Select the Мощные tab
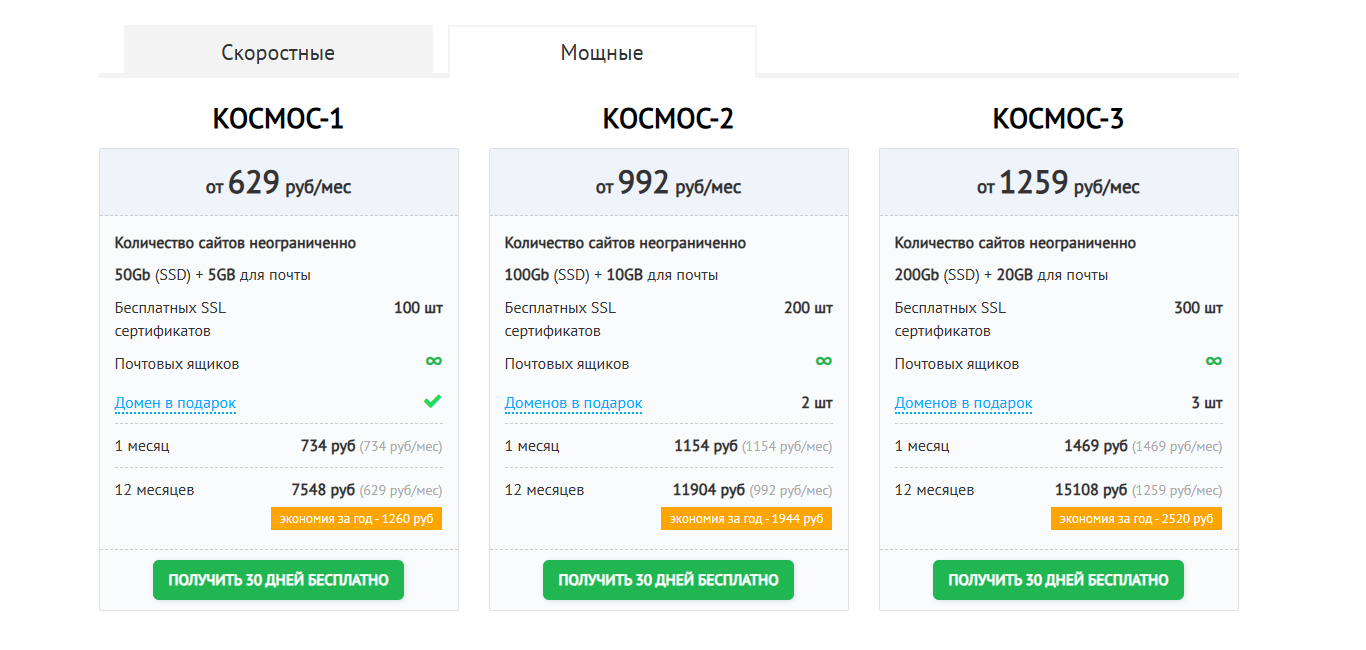The height and width of the screenshot is (650, 1366). [602, 52]
